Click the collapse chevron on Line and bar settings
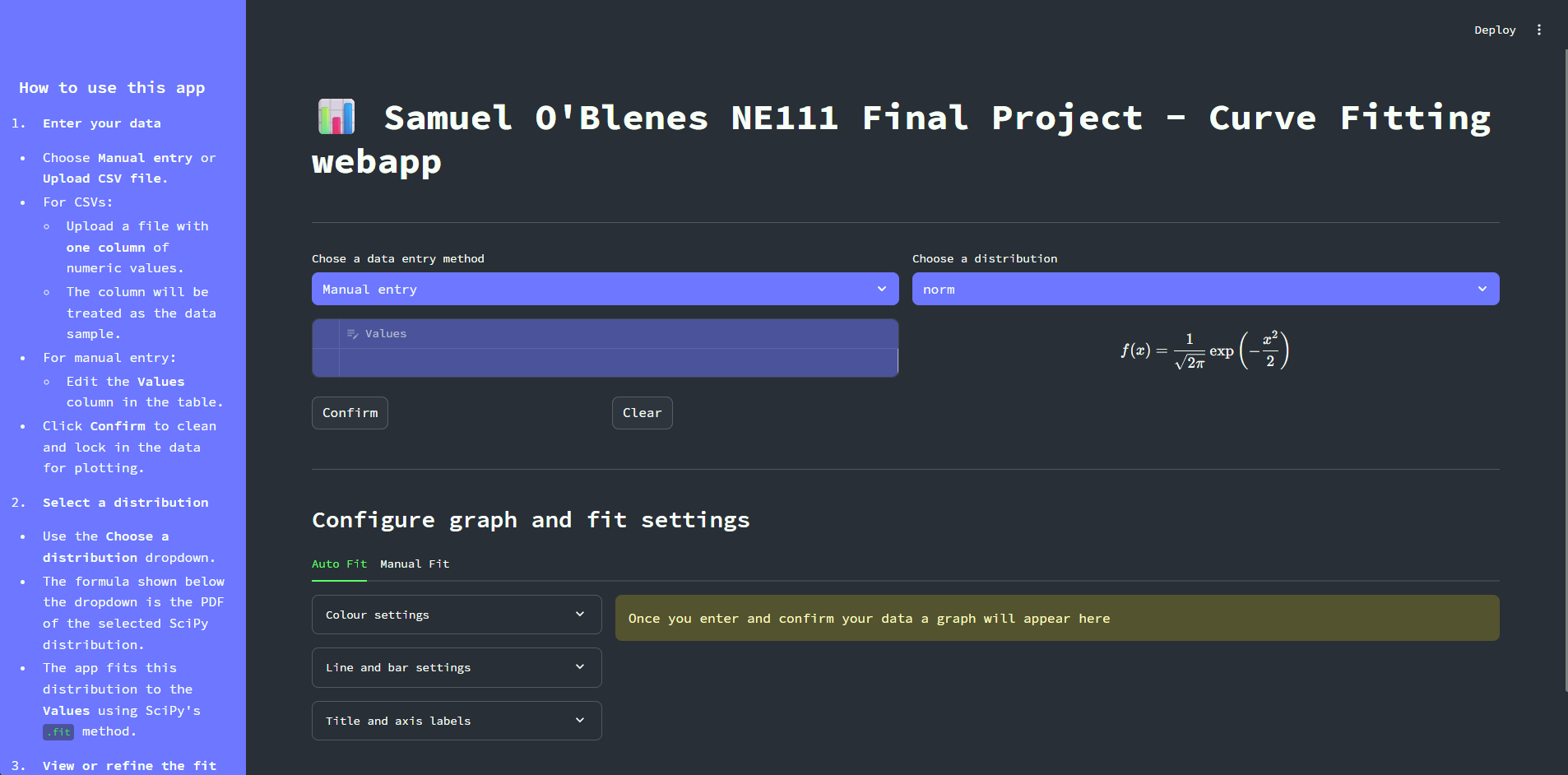The height and width of the screenshot is (775, 1568). (x=579, y=667)
